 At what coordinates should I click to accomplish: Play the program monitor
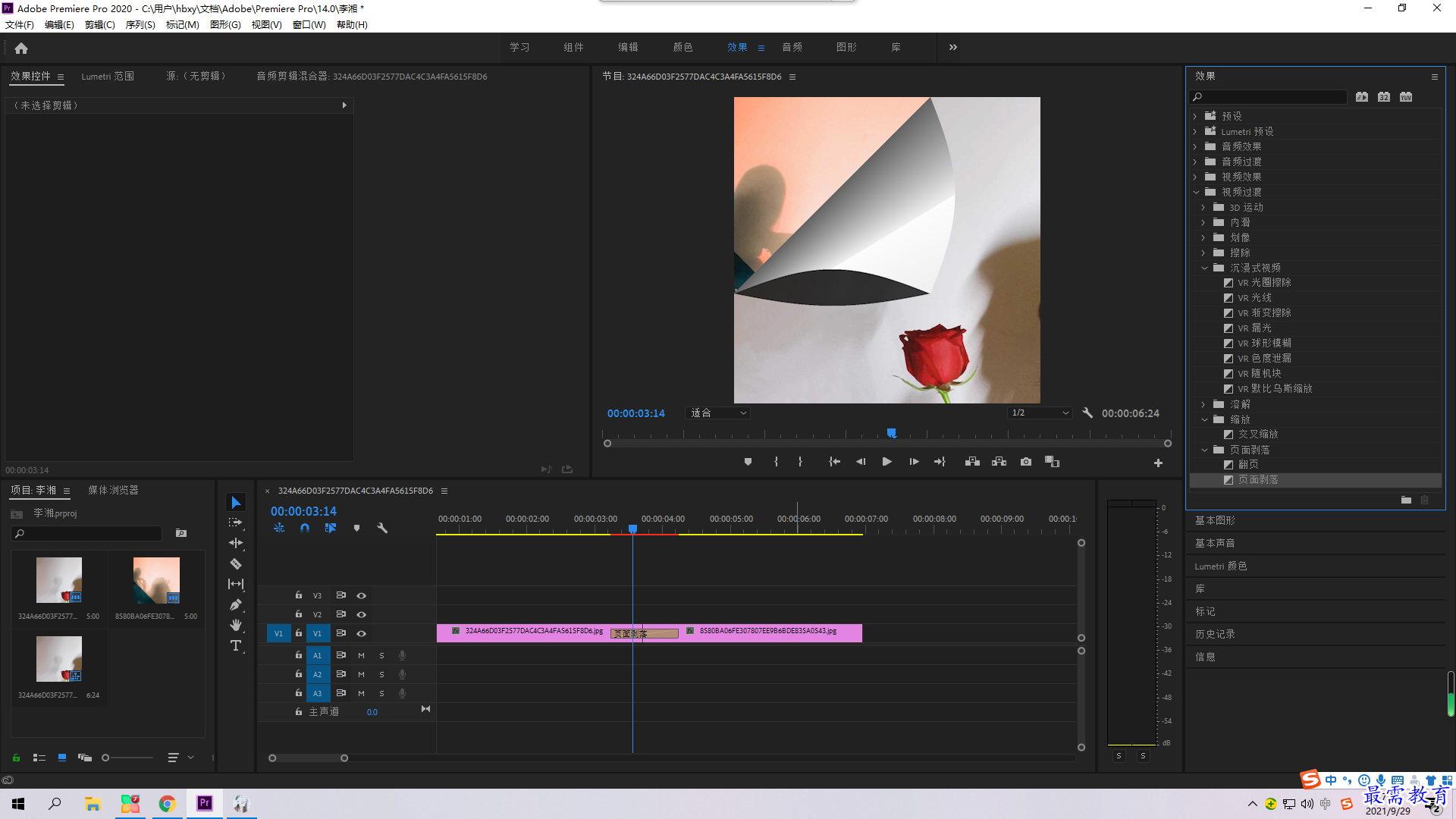(x=886, y=462)
